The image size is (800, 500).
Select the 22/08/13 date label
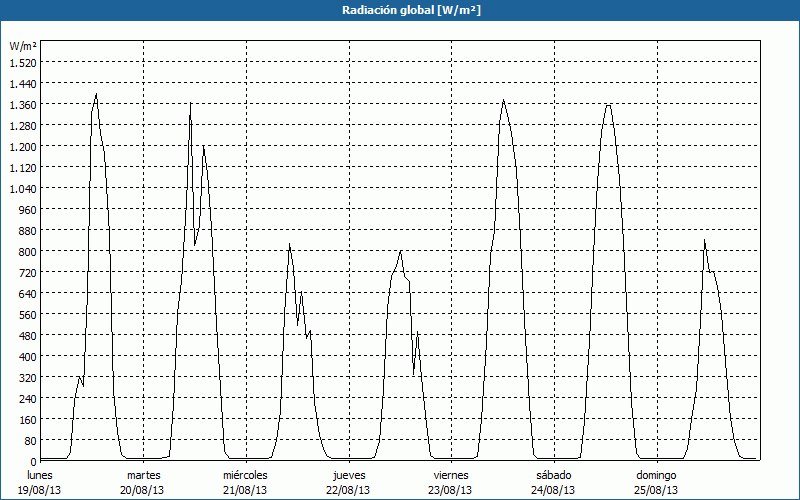[348, 490]
